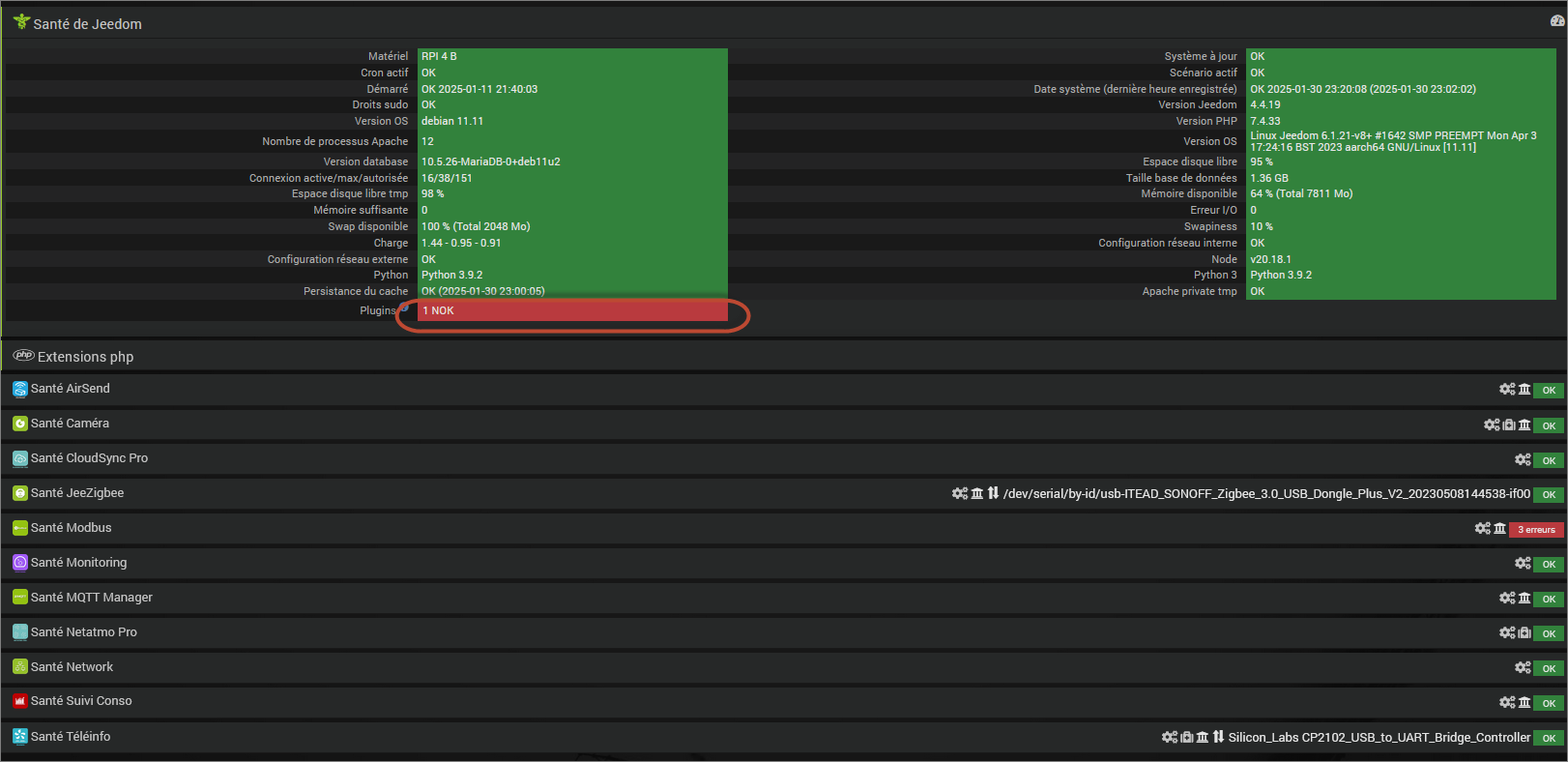The image size is (1568, 762).
Task: Click the debian 11.11 OS version value
Action: (452, 121)
